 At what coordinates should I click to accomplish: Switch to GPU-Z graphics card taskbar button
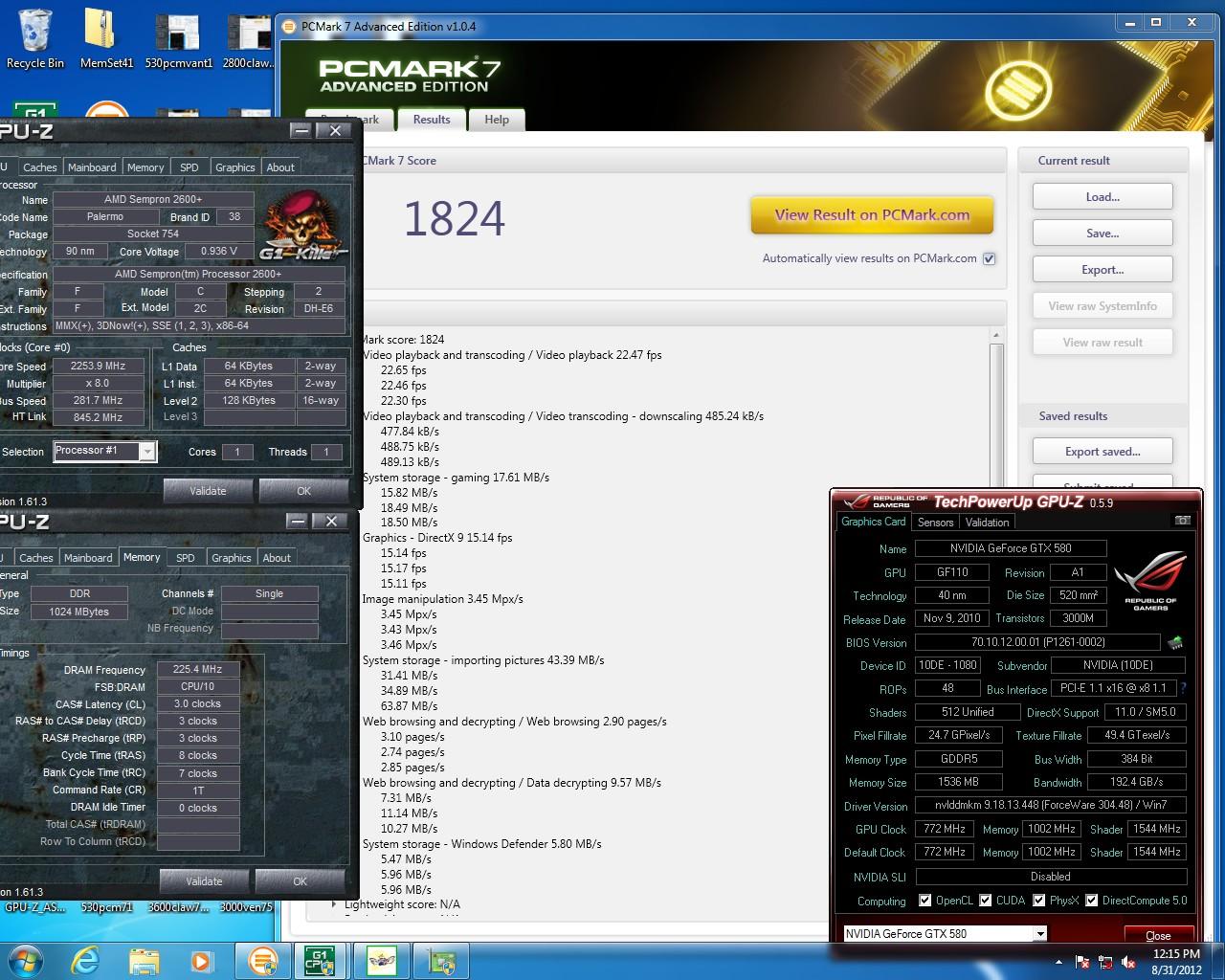pyautogui.click(x=441, y=960)
